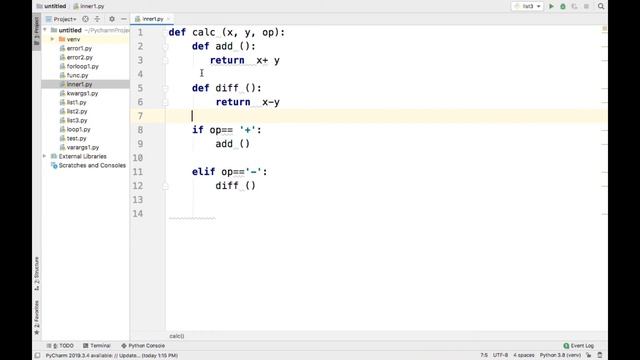Open the Python Console tool window
This screenshot has height=360, width=640.
pyautogui.click(x=143, y=346)
